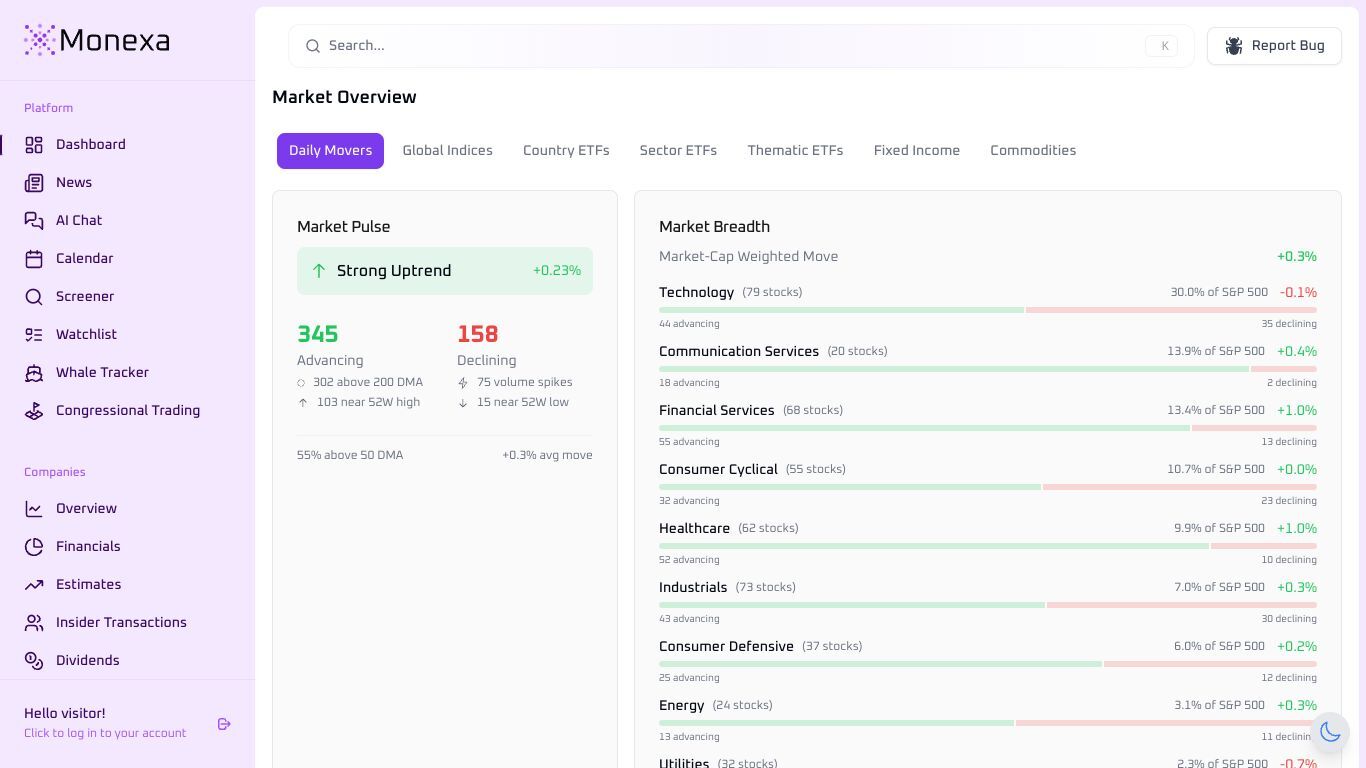Image resolution: width=1366 pixels, height=768 pixels.
Task: Click the News newspaper icon
Action: click(x=34, y=183)
